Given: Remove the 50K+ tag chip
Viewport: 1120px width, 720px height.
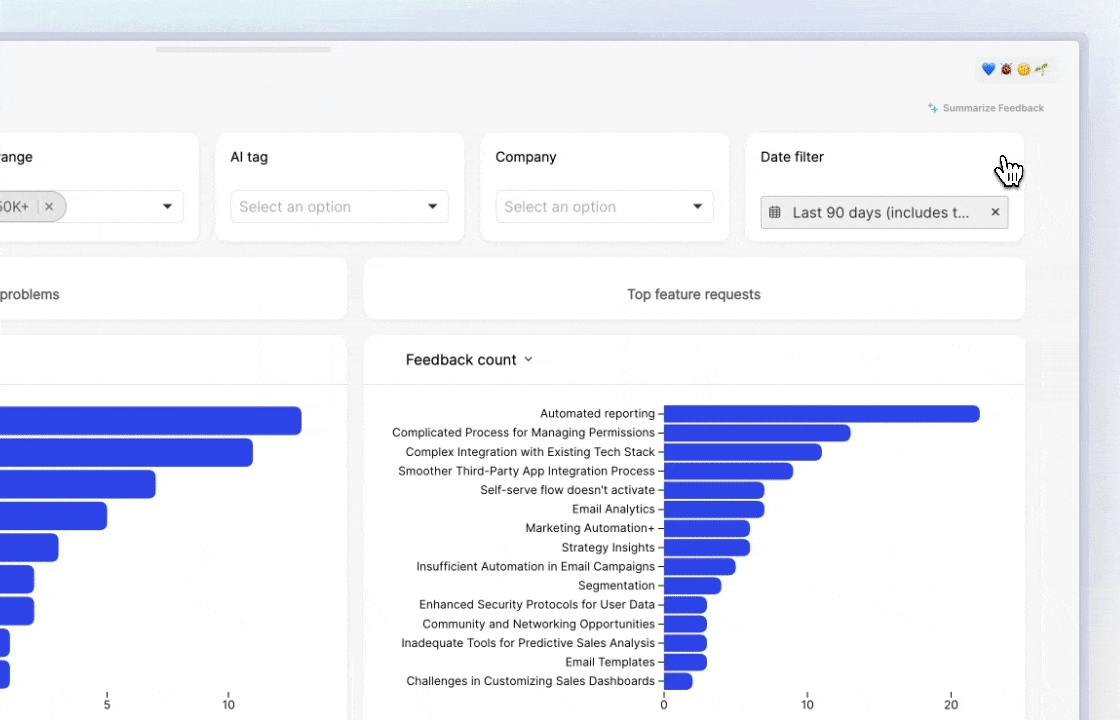Looking at the screenshot, I should click(49, 207).
